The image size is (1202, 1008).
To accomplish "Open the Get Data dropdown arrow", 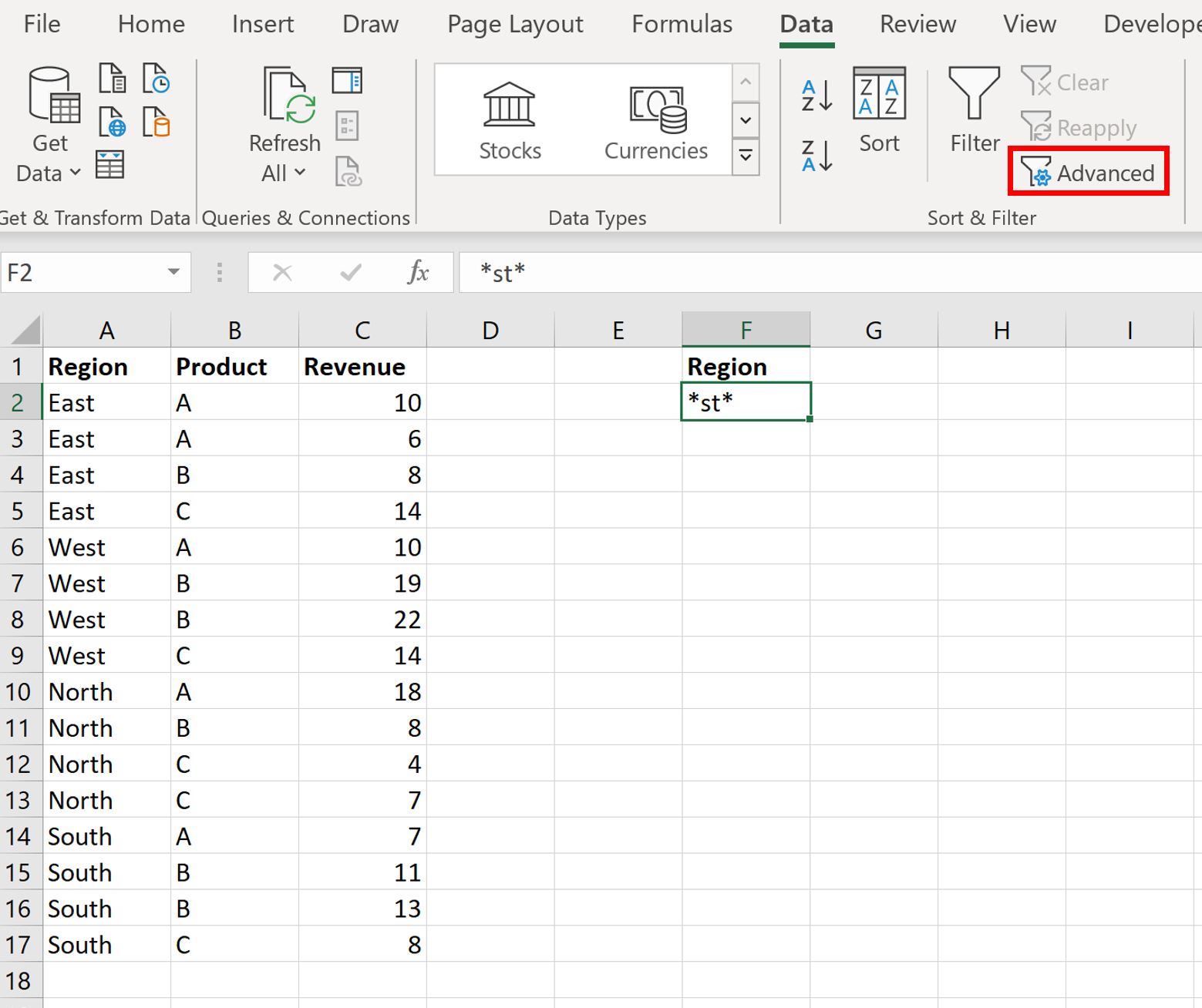I will [x=73, y=173].
